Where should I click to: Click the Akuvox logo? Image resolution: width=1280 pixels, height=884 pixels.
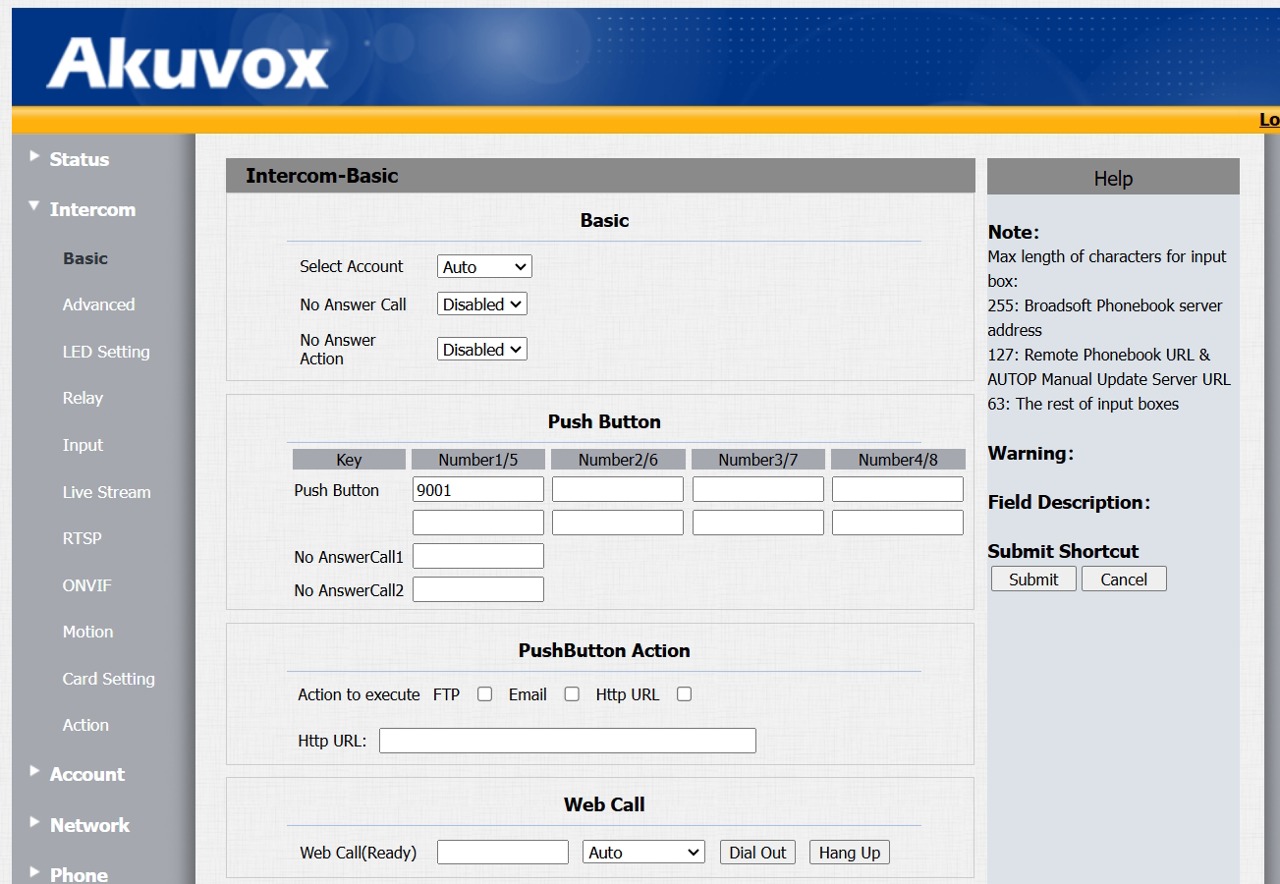[x=187, y=64]
